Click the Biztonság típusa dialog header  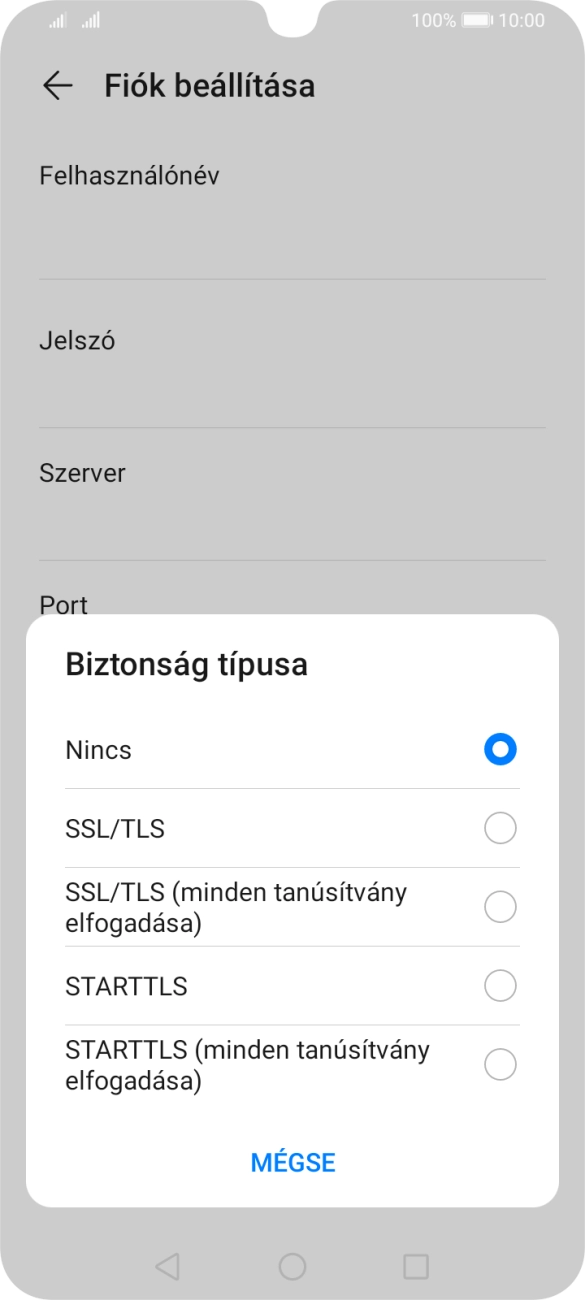click(187, 663)
